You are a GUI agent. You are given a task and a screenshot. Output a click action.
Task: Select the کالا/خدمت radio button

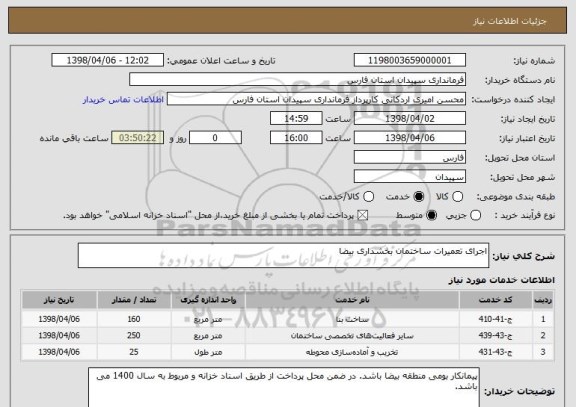(x=368, y=197)
